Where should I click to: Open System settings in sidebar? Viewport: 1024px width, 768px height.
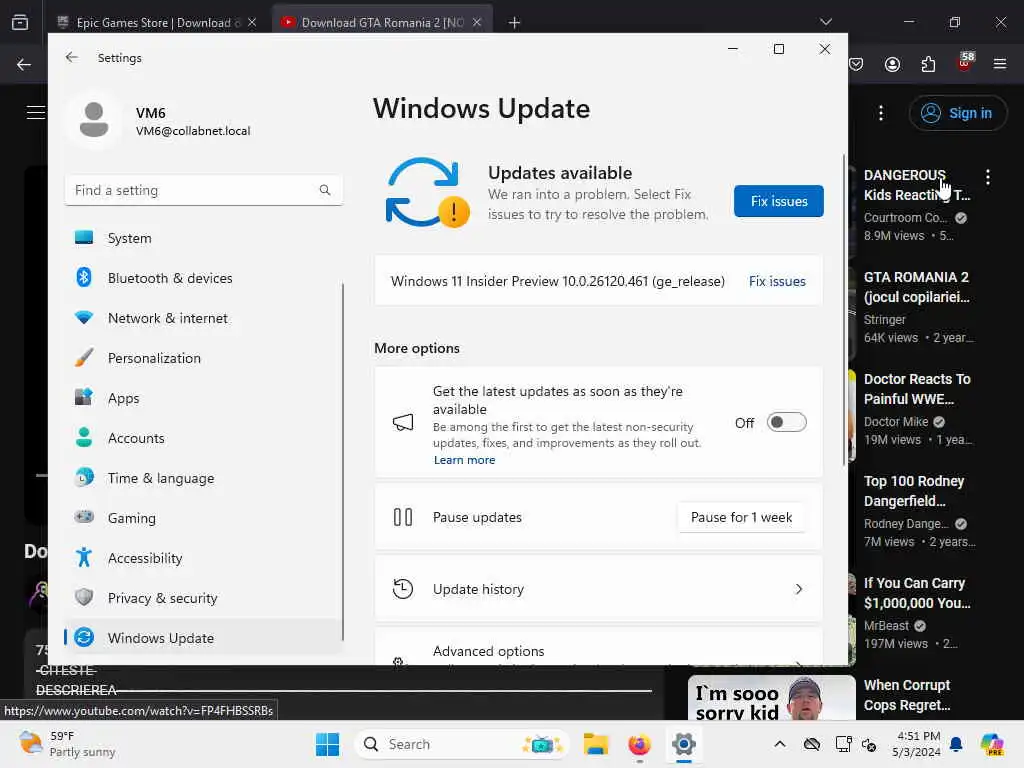[x=202, y=238]
